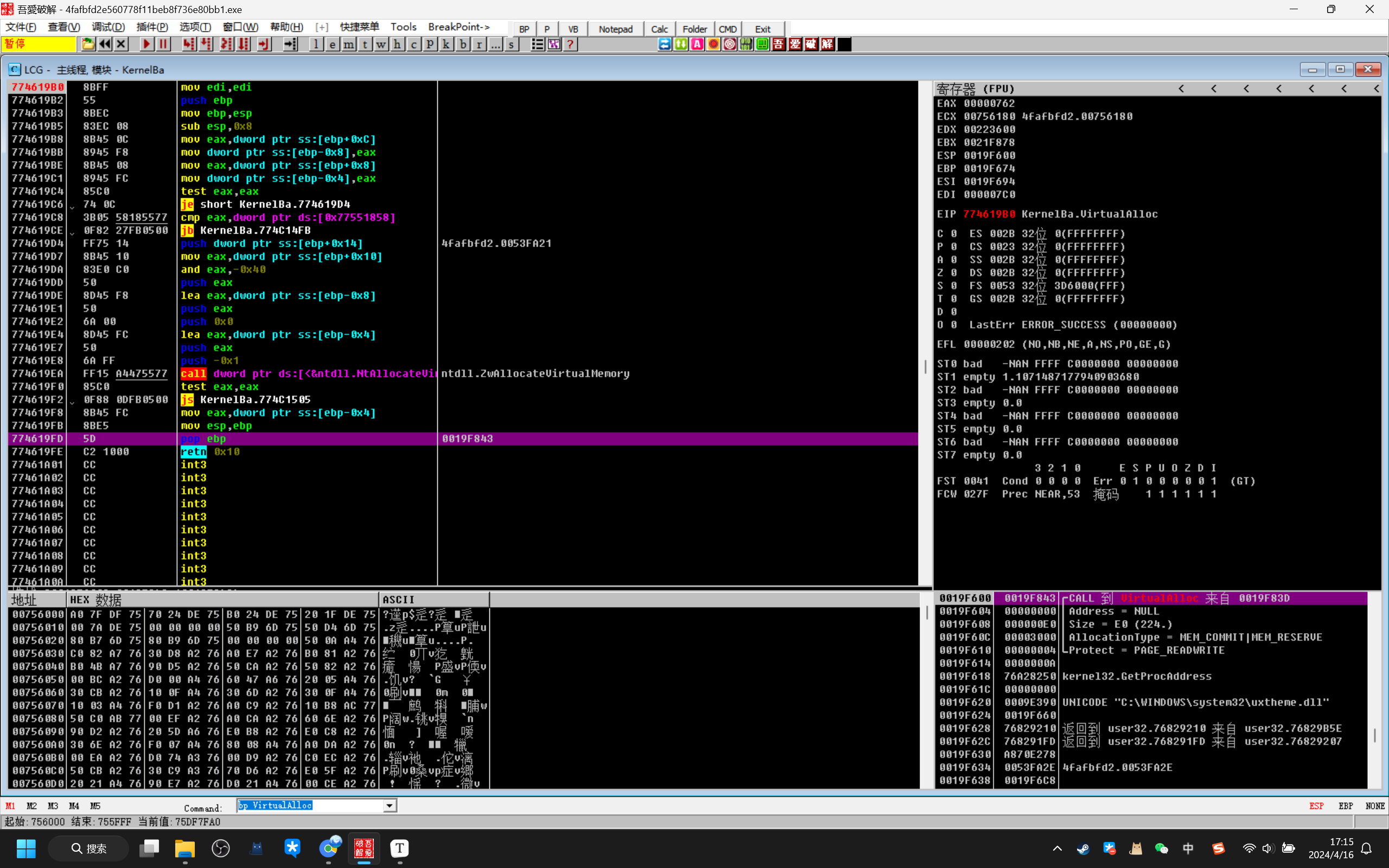The width and height of the screenshot is (1389, 868).
Task: Show CPU window via 'c' button
Action: tap(413, 44)
